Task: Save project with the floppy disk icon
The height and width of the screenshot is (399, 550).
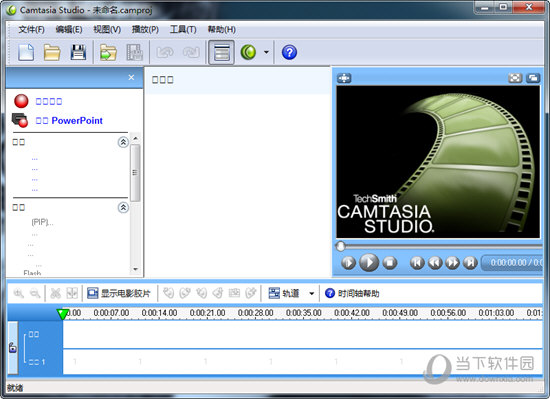Action: click(x=78, y=53)
